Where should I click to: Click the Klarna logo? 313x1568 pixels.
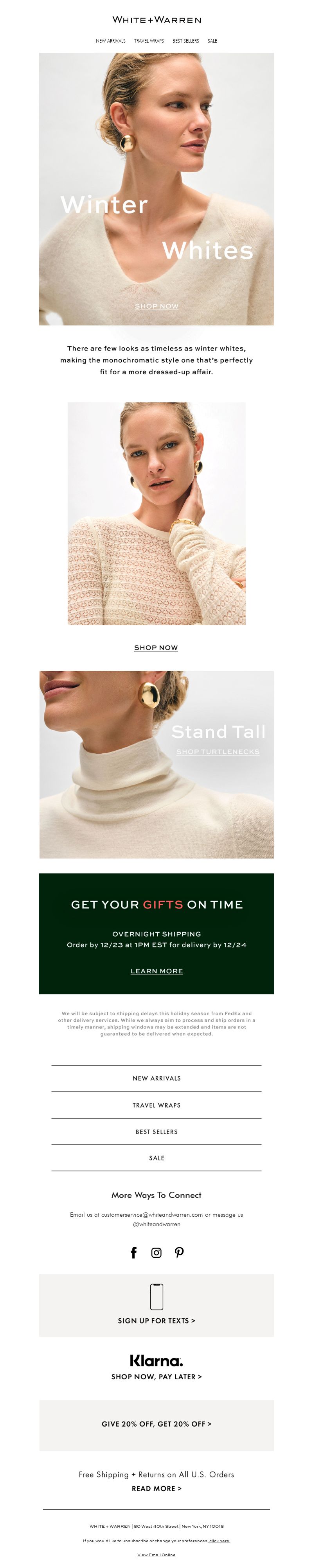pos(156,1360)
